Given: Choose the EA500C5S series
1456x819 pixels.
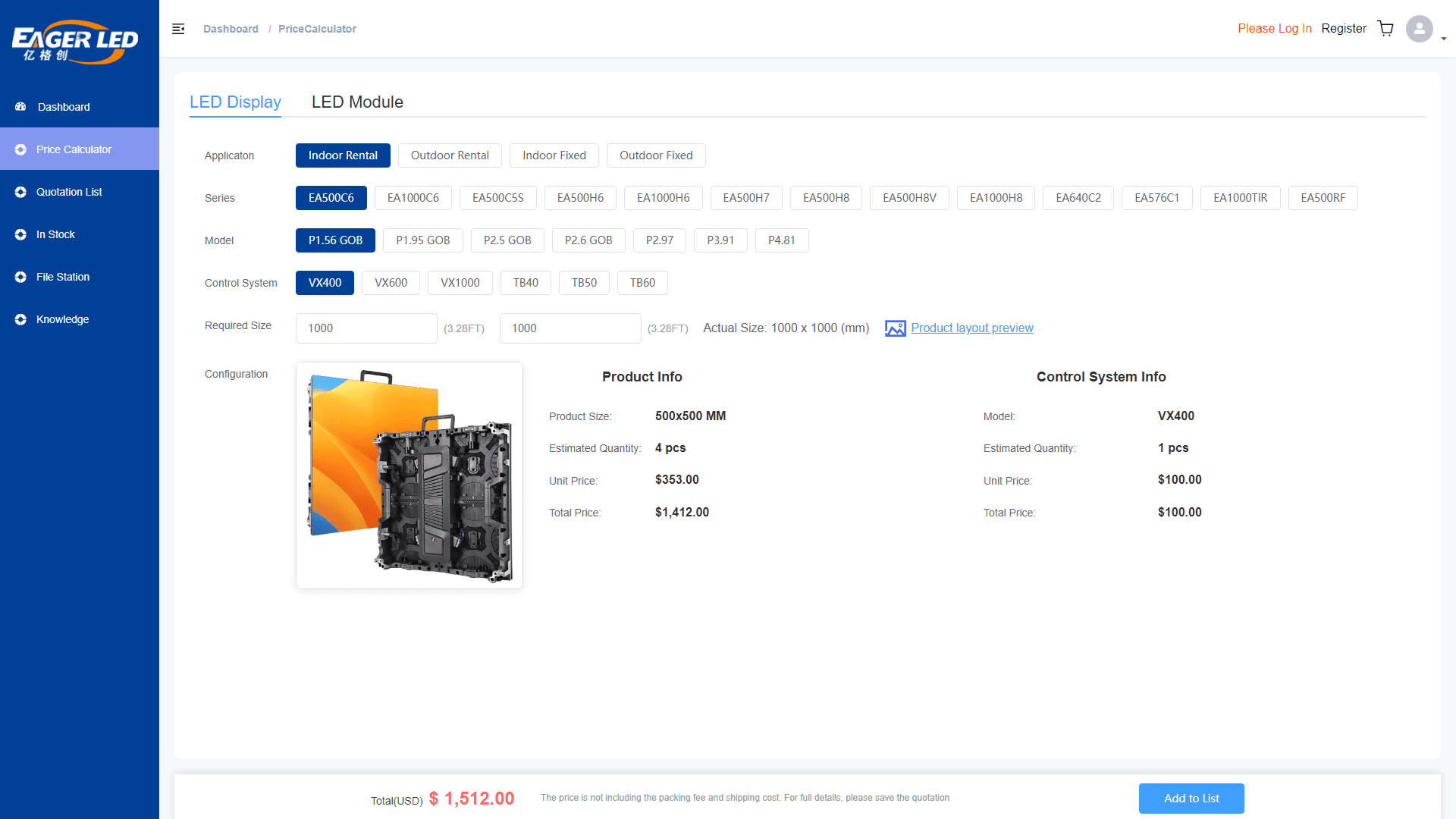Looking at the screenshot, I should 498,198.
